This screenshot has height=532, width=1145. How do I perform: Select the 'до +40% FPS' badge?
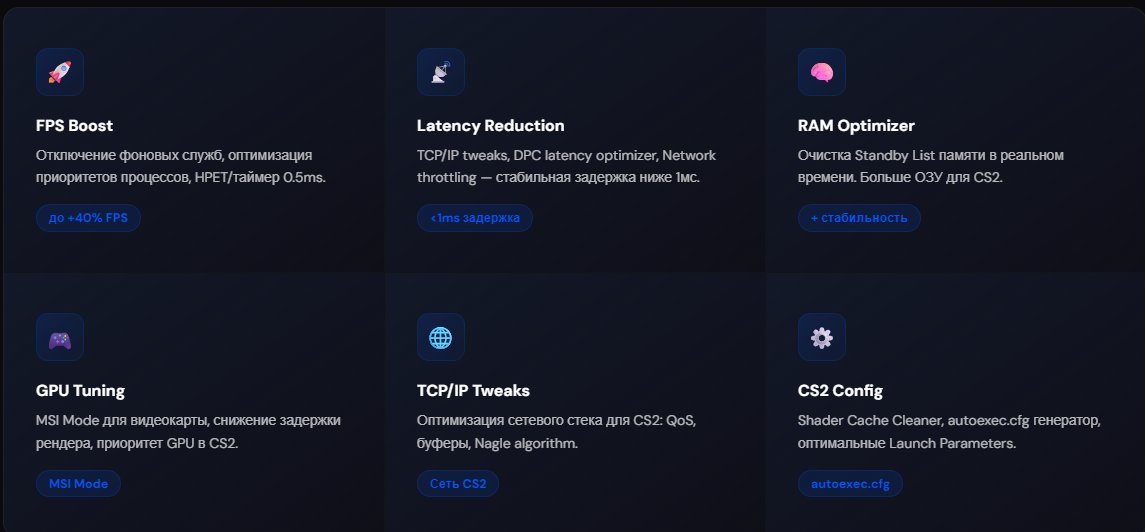point(88,218)
